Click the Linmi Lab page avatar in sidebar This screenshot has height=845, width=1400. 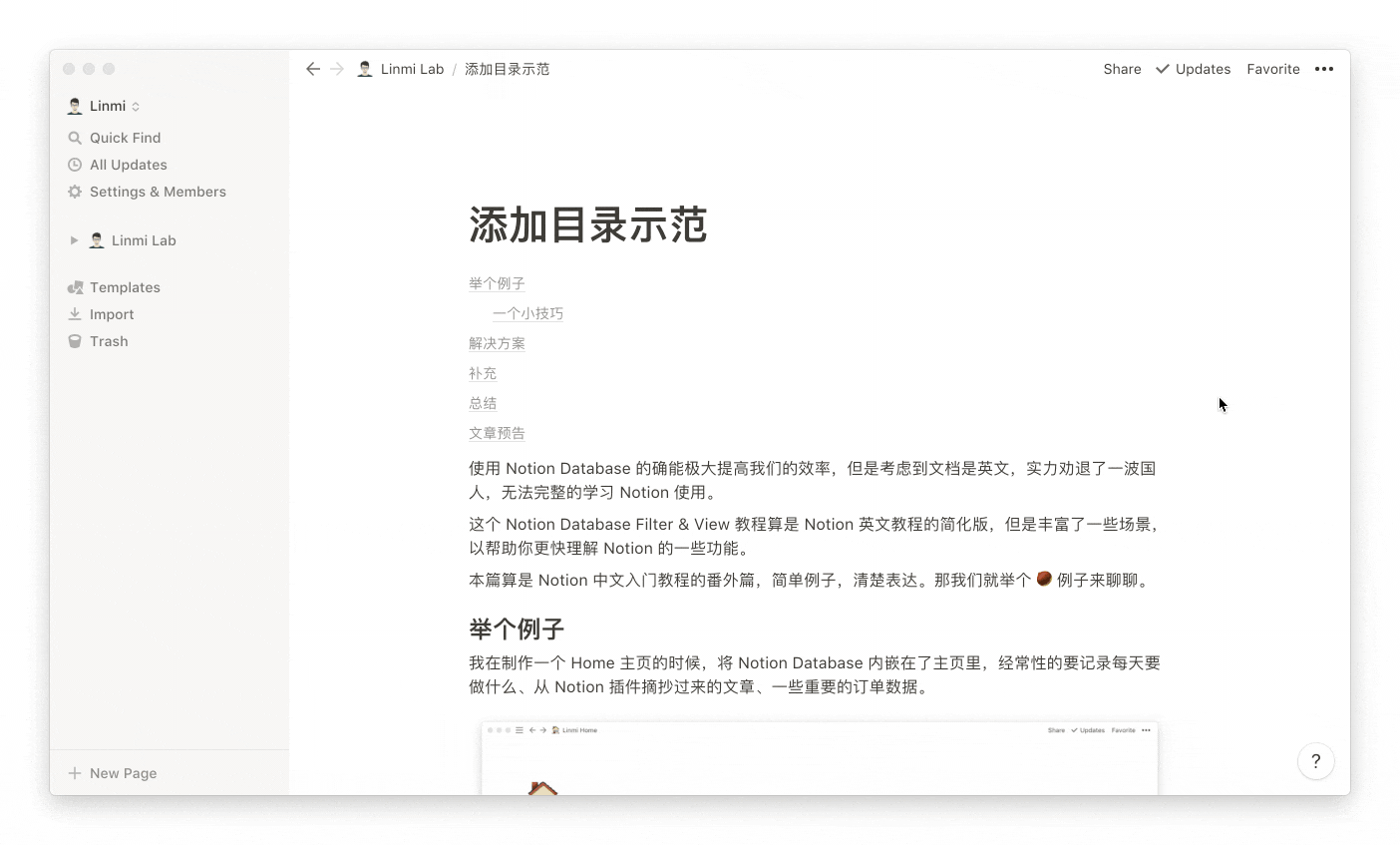click(x=97, y=240)
